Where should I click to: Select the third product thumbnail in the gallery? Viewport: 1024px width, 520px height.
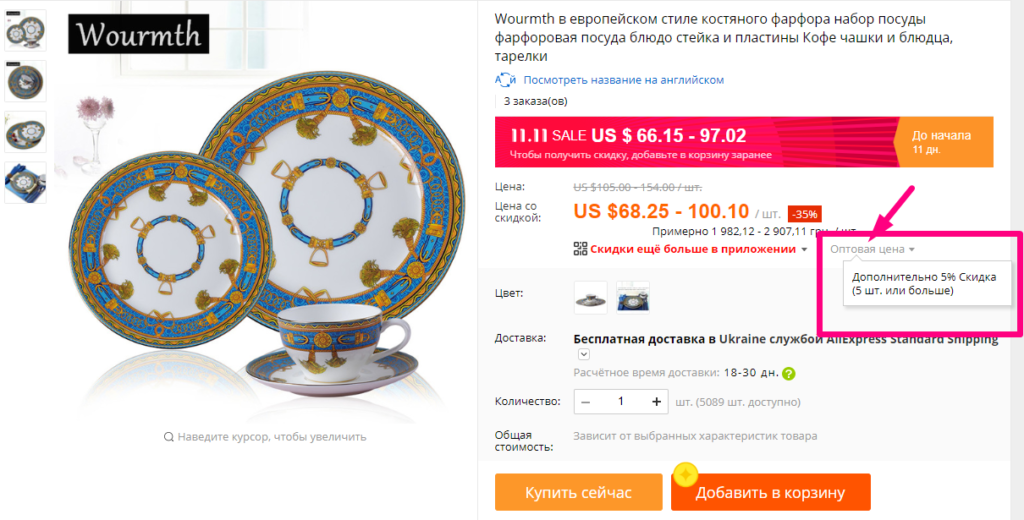point(25,132)
